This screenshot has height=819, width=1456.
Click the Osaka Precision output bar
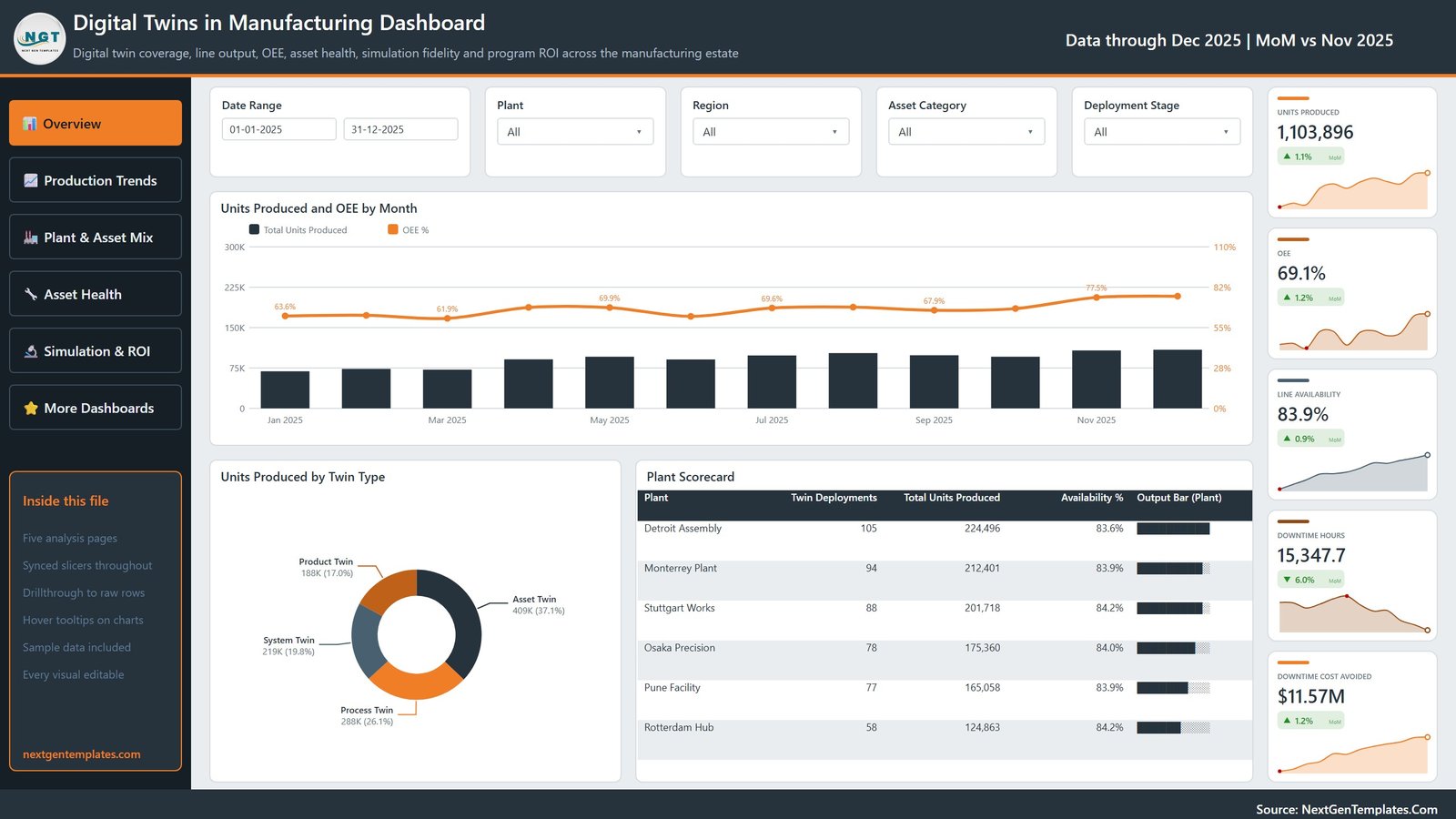click(1173, 648)
